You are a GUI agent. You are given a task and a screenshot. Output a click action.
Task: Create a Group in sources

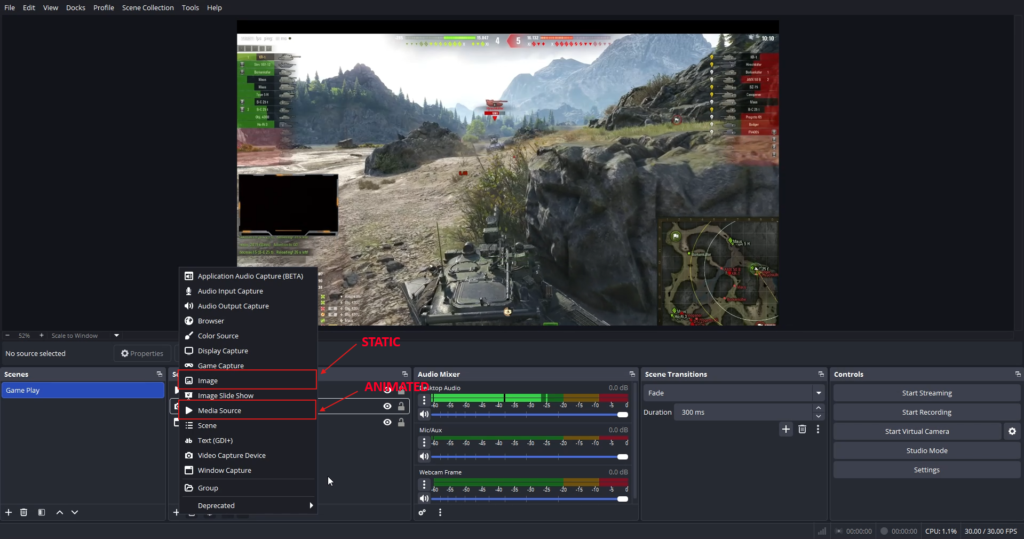click(248, 488)
